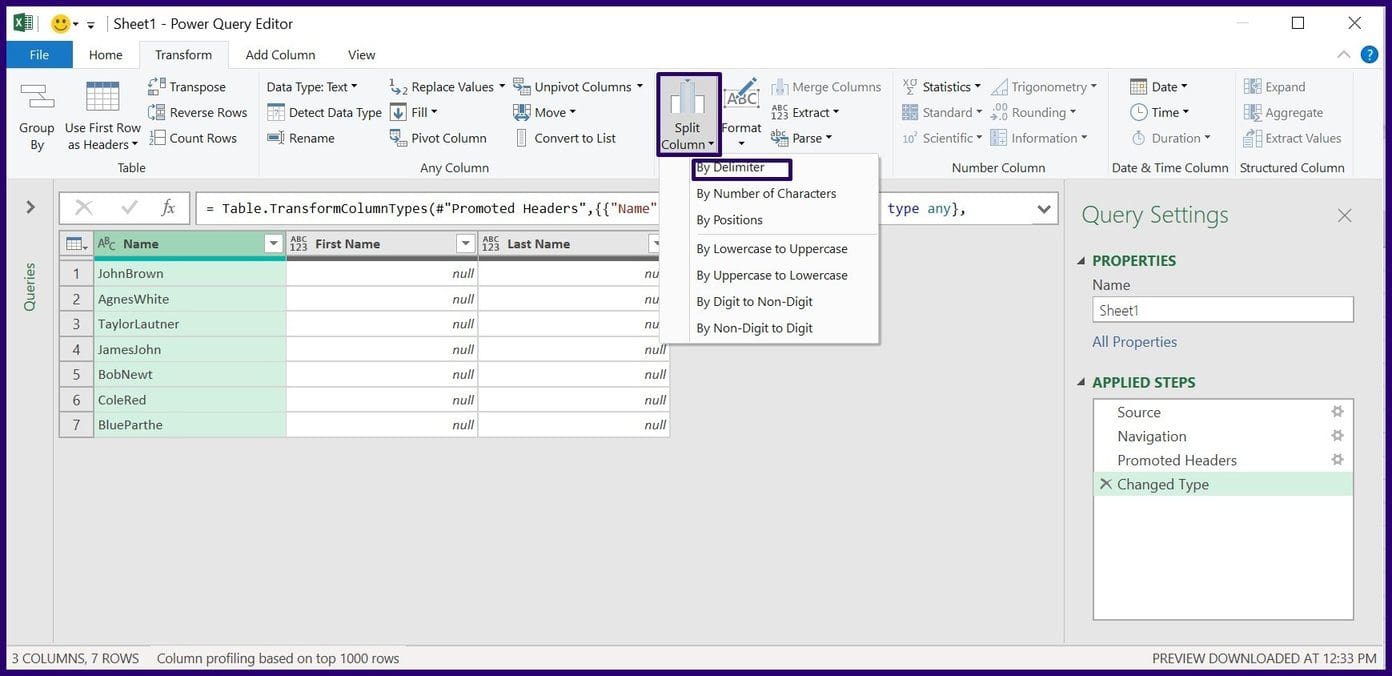Open the Split Column button

[688, 114]
